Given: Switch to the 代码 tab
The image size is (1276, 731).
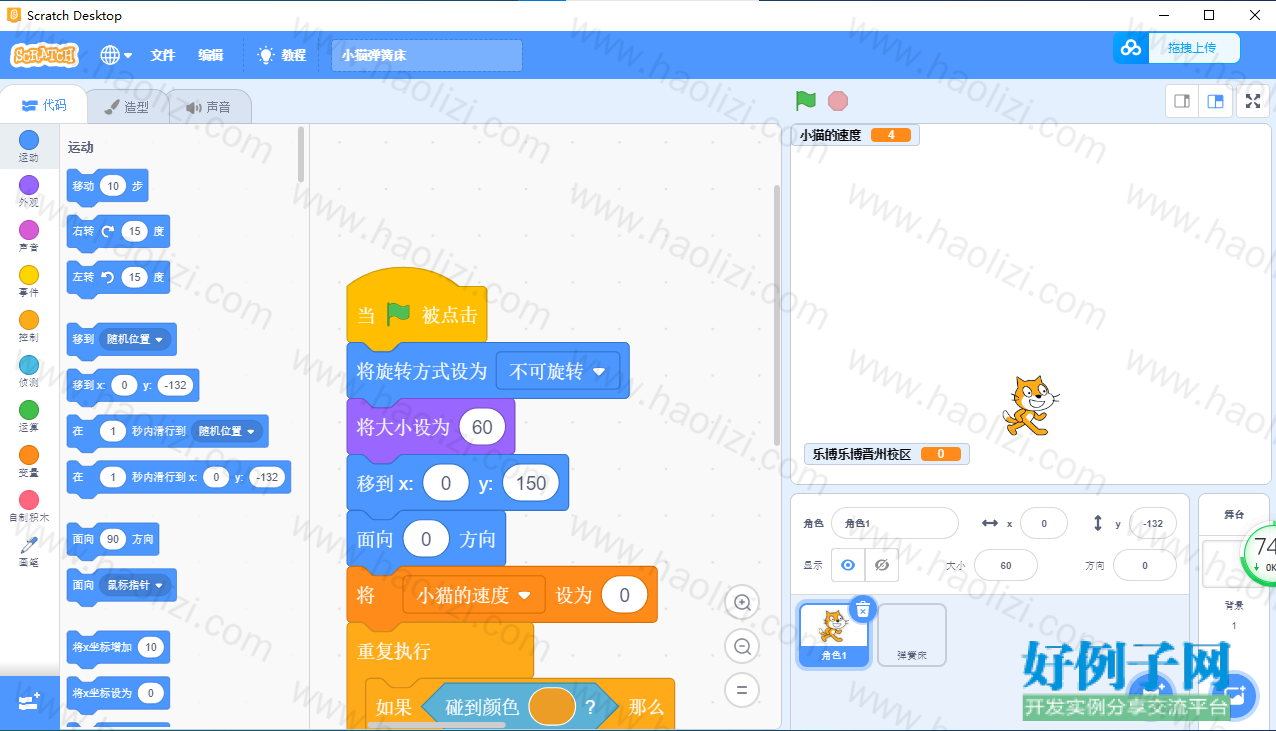Looking at the screenshot, I should tap(43, 105).
